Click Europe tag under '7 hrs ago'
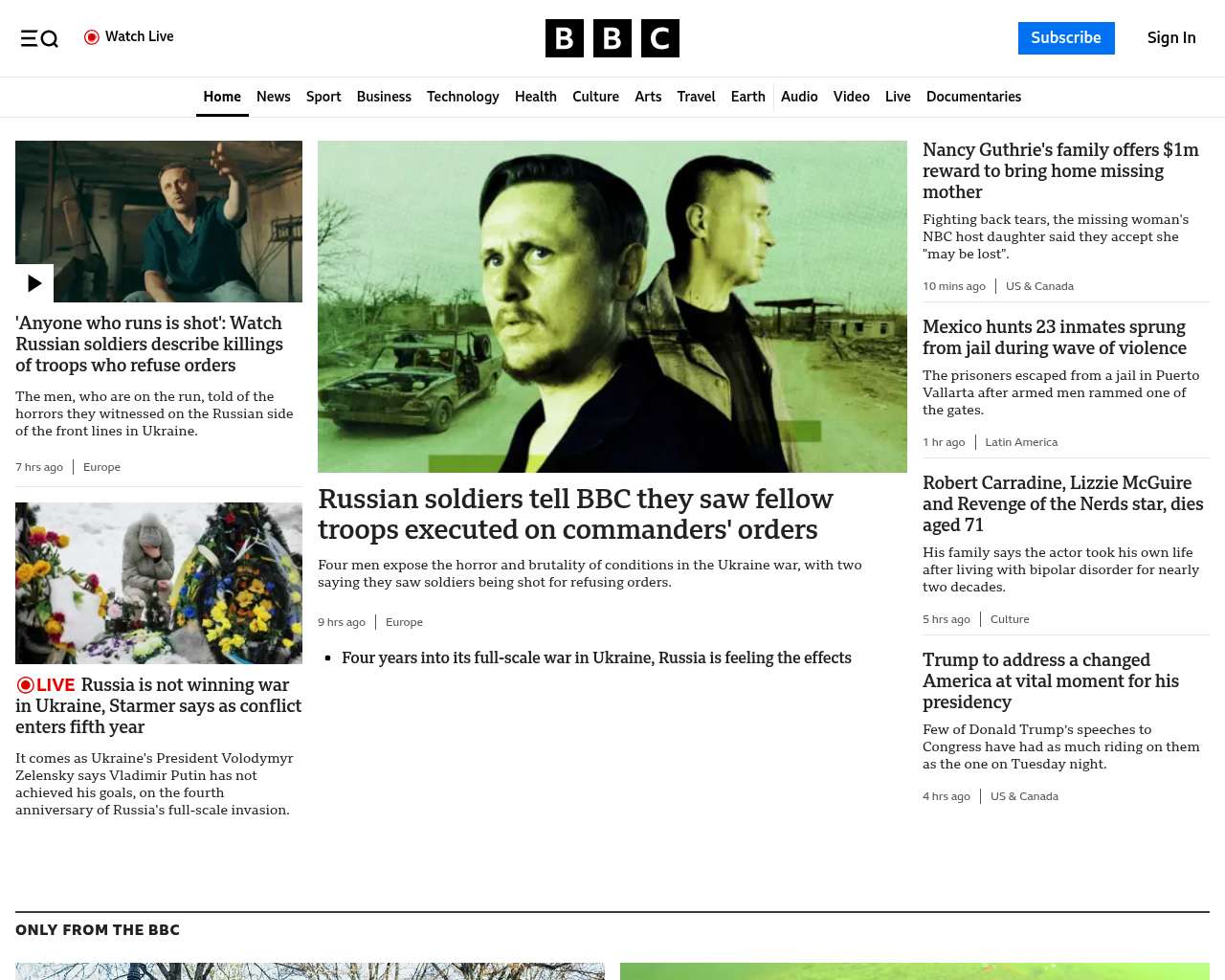 (101, 467)
